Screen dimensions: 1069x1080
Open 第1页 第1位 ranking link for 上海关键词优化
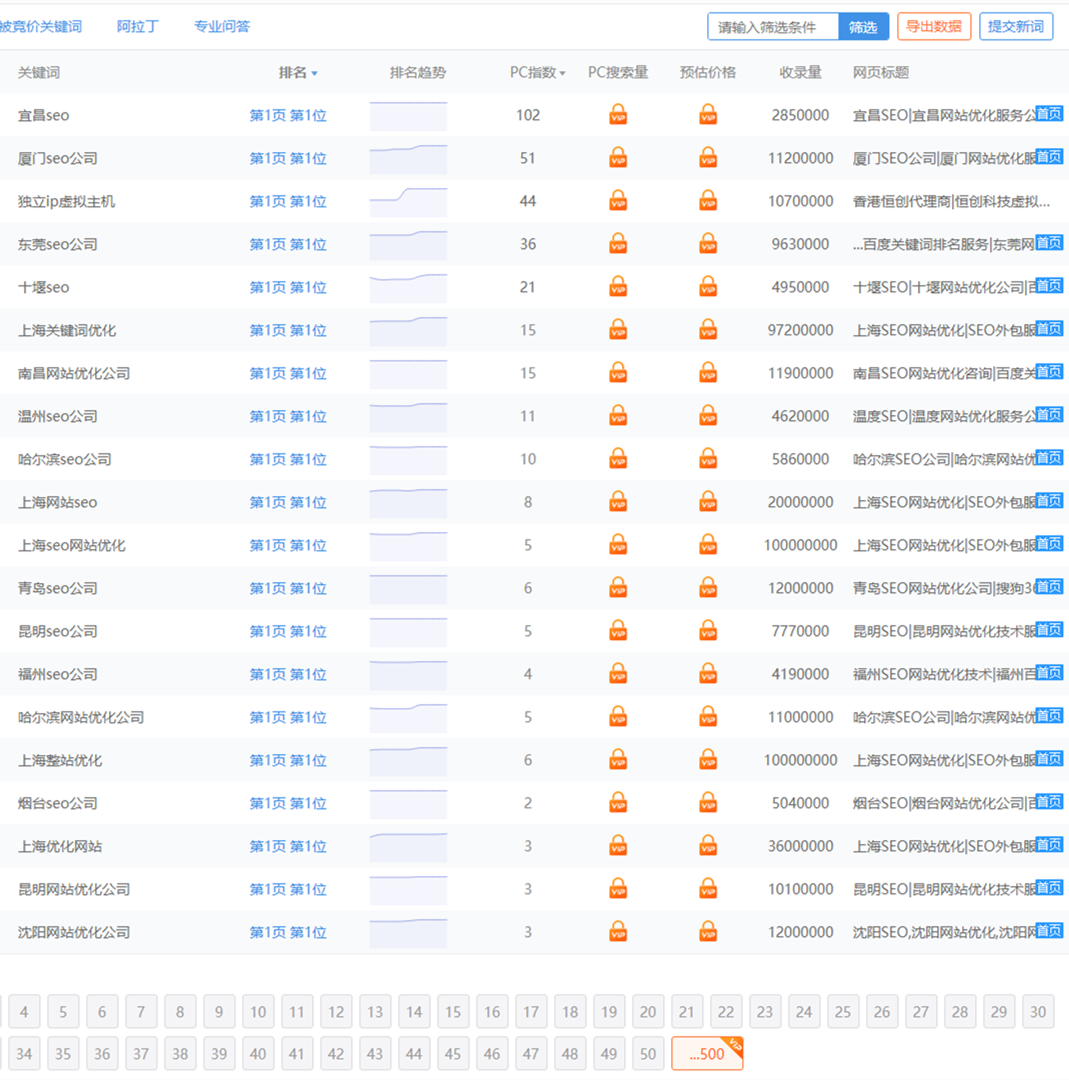pyautogui.click(x=288, y=330)
